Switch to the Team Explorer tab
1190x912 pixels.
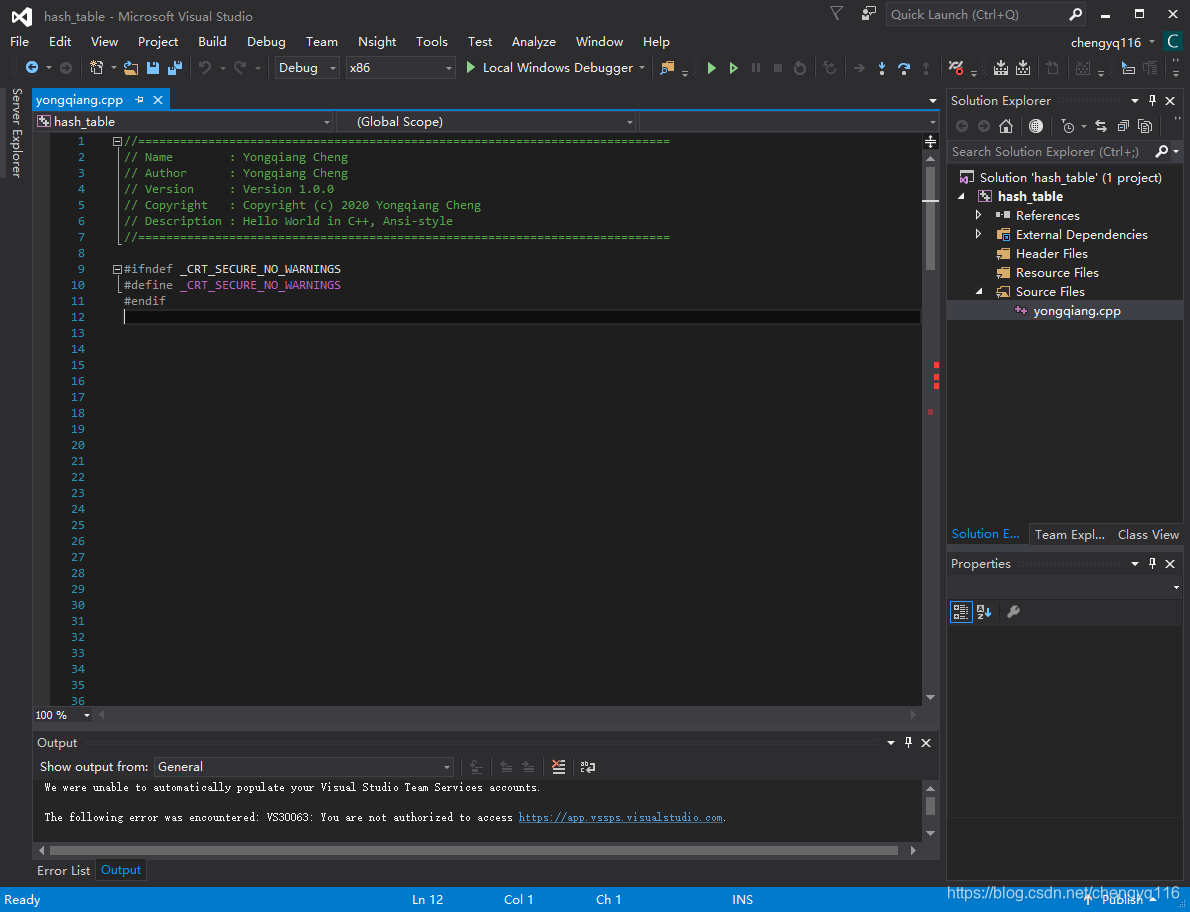(x=1069, y=534)
